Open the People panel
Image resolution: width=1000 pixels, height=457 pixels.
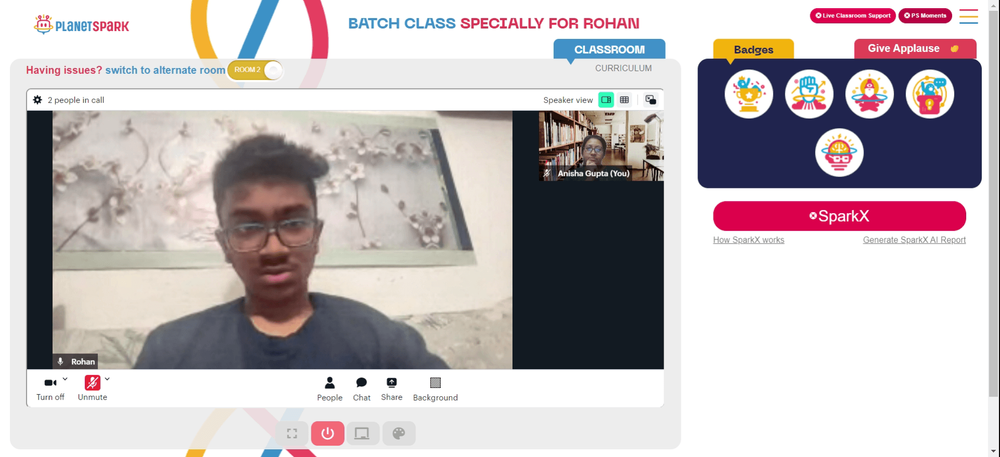(x=330, y=389)
